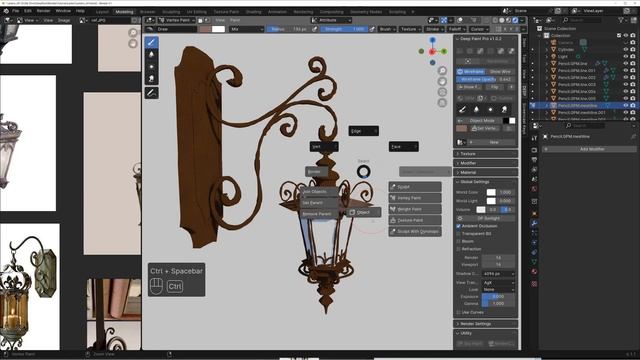
Task: Expand the Texture panel
Action: (x=486, y=154)
